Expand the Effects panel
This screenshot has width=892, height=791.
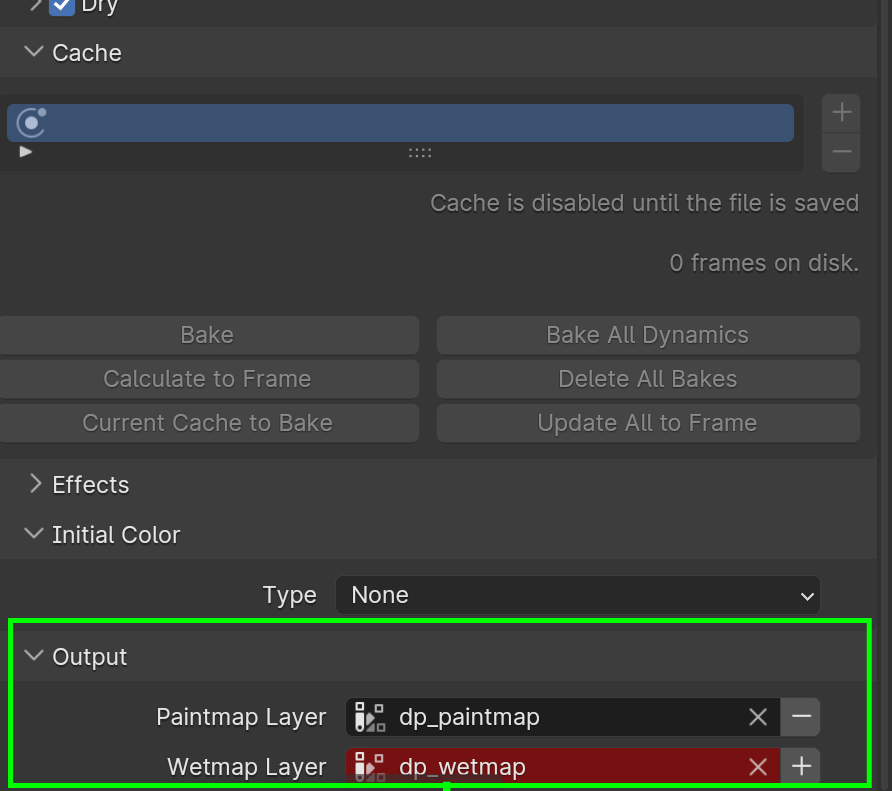(x=35, y=484)
